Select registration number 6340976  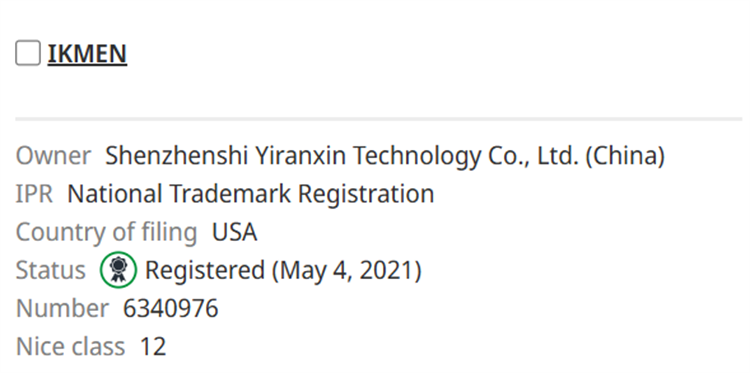171,308
